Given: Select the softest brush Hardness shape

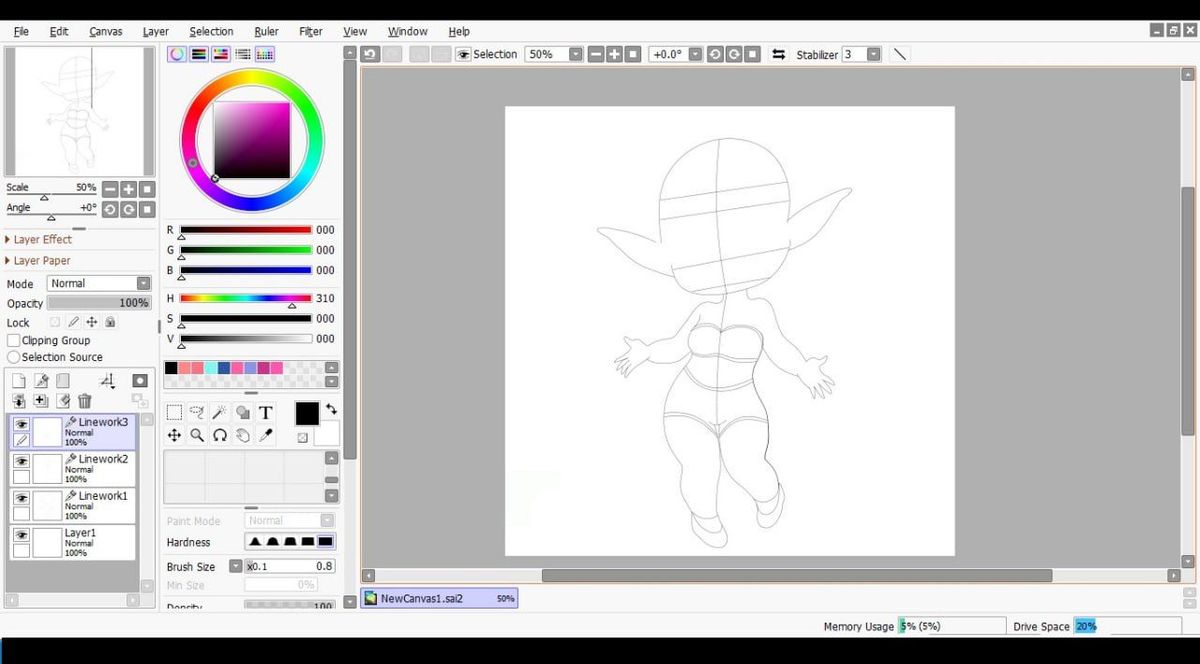Looking at the screenshot, I should [x=254, y=542].
